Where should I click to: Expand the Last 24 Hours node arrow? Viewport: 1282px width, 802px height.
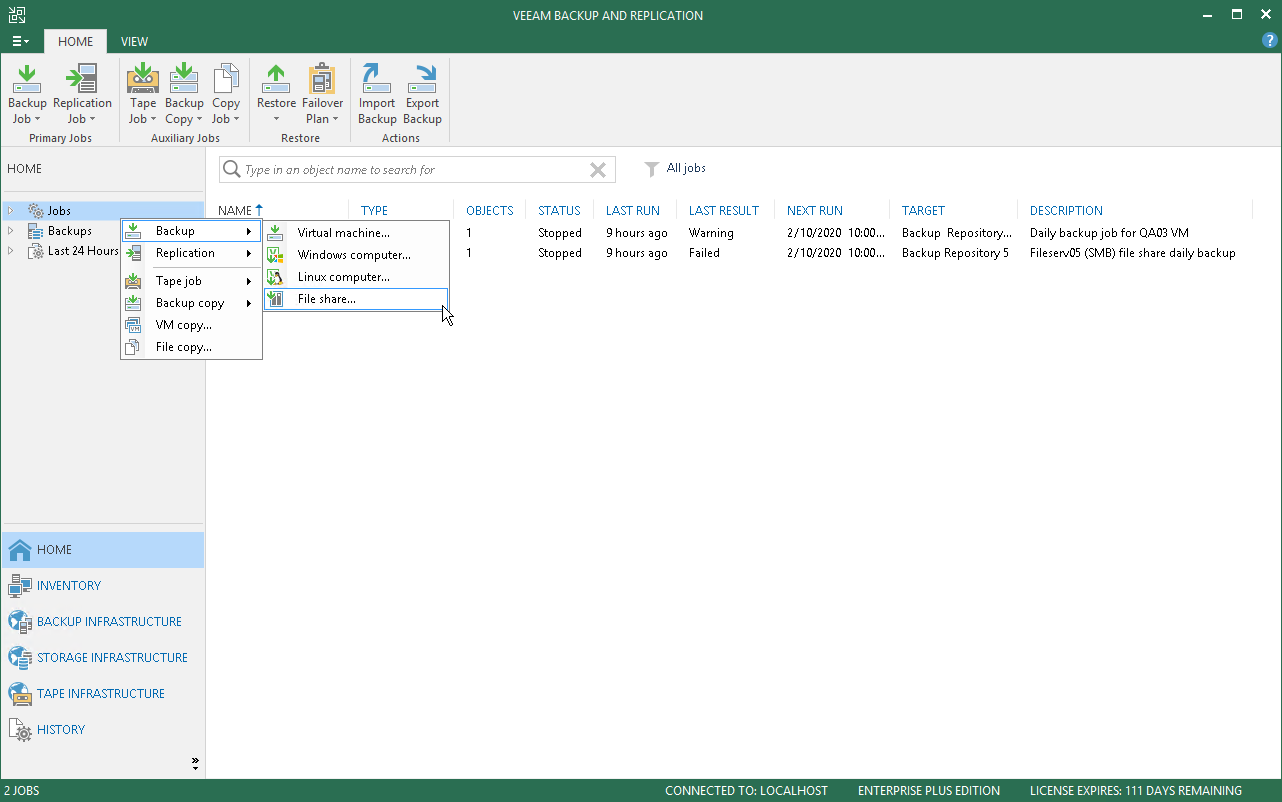point(11,251)
